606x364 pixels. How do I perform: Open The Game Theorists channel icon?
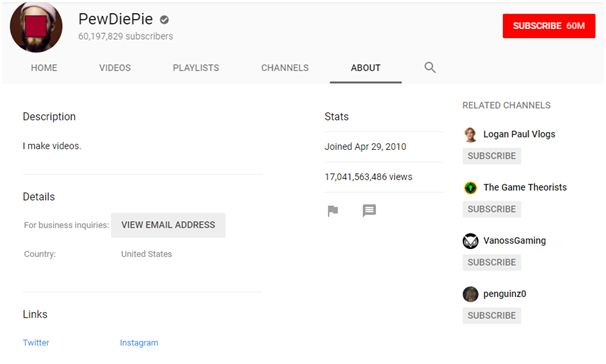[x=470, y=188]
